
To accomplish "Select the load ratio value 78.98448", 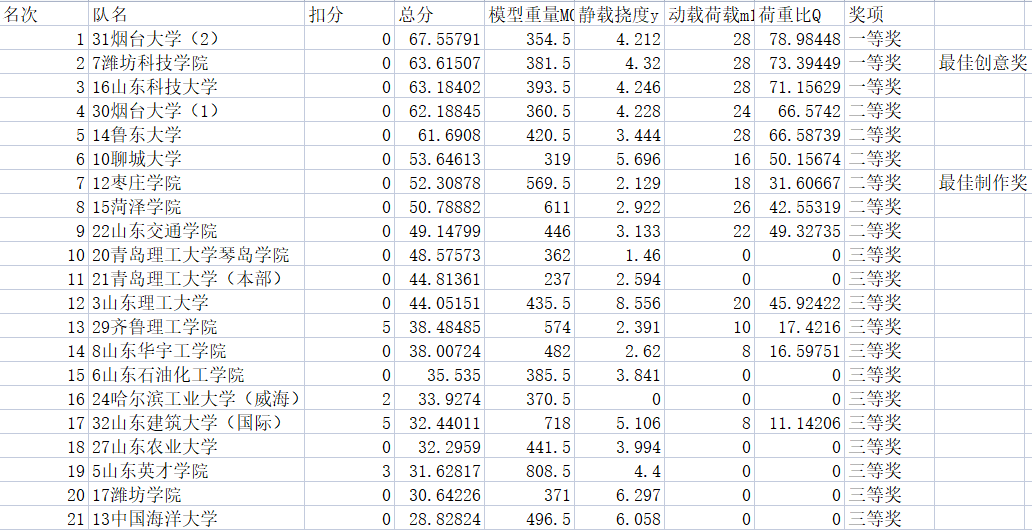I will click(805, 39).
